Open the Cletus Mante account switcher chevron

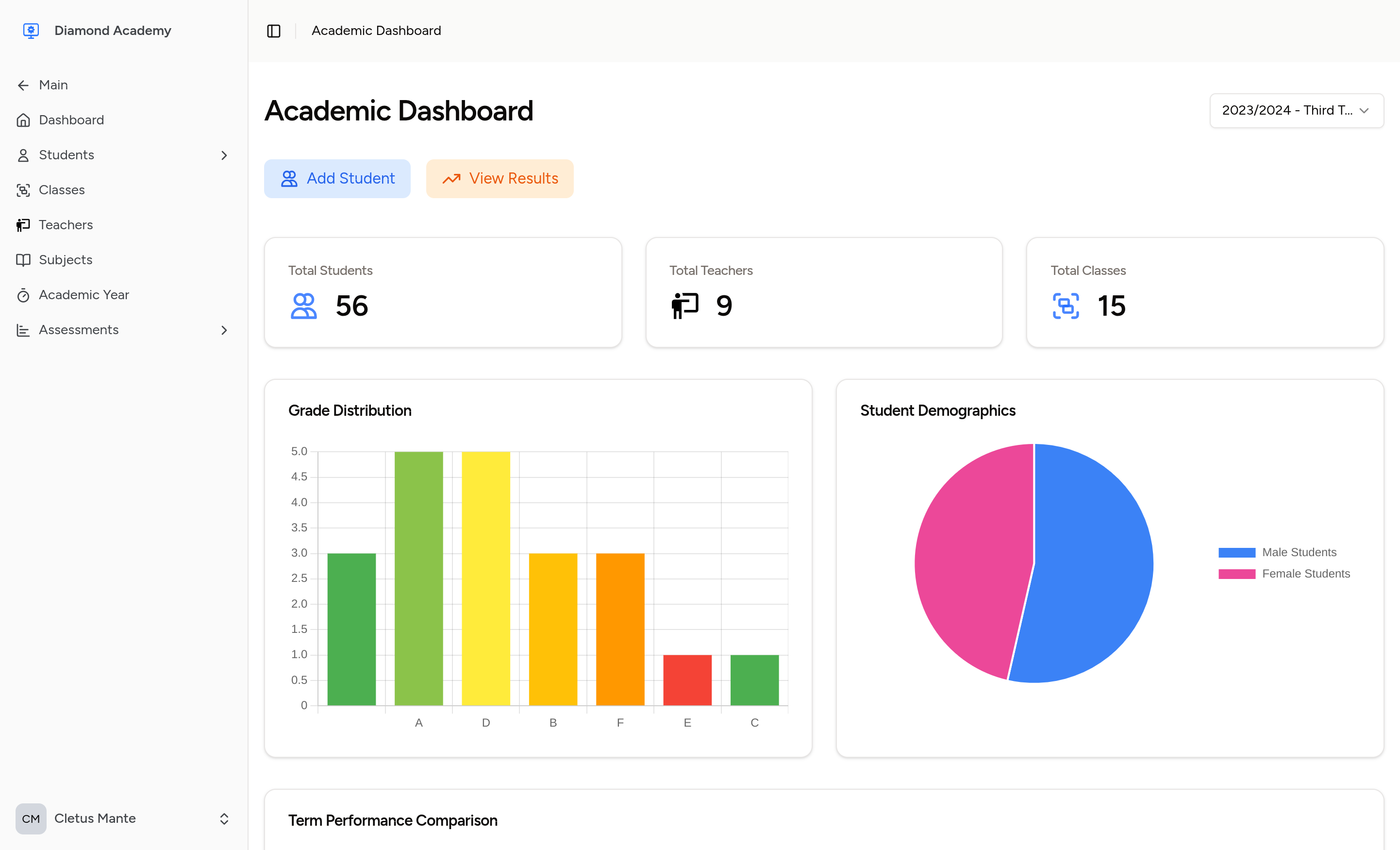tap(224, 819)
